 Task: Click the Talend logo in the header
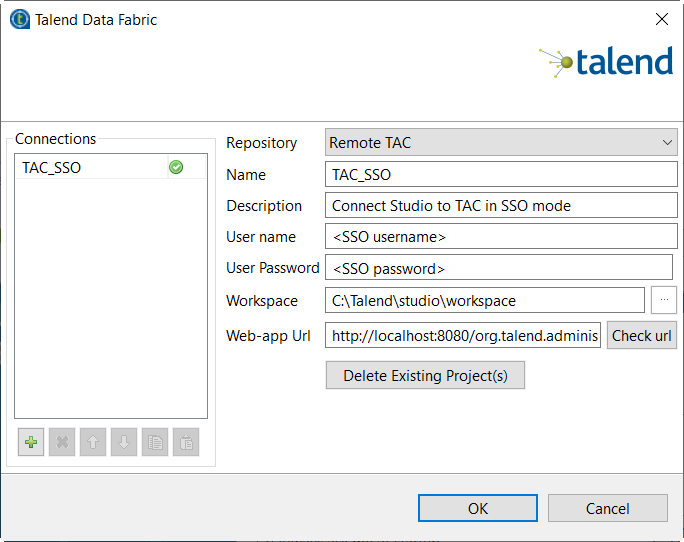pos(607,62)
